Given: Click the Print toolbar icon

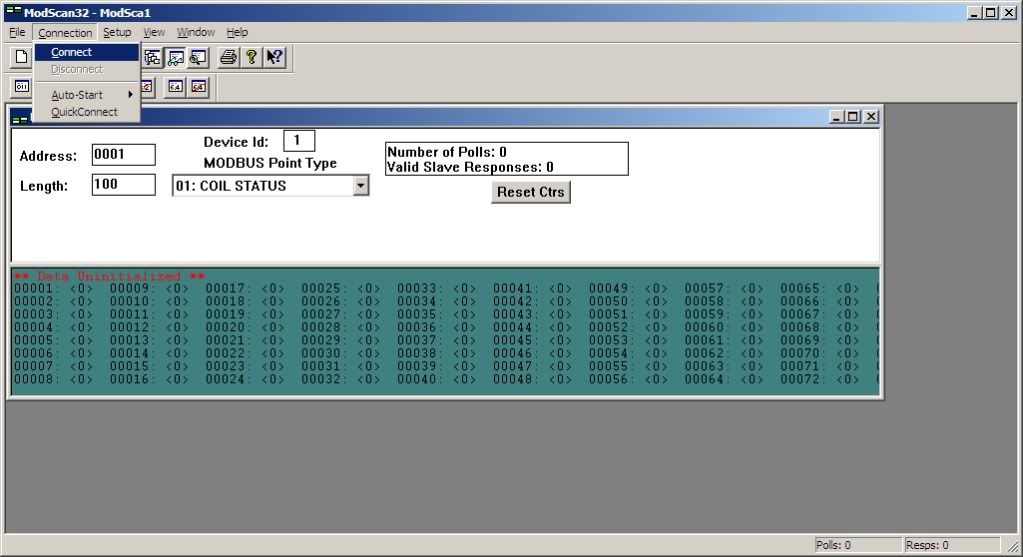Looking at the screenshot, I should coord(228,57).
